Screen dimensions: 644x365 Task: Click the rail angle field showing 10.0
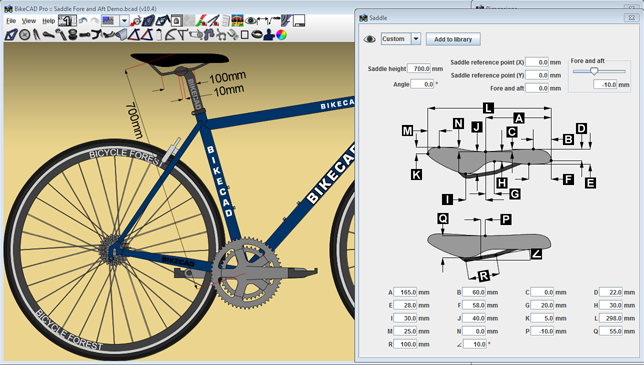click(x=475, y=344)
